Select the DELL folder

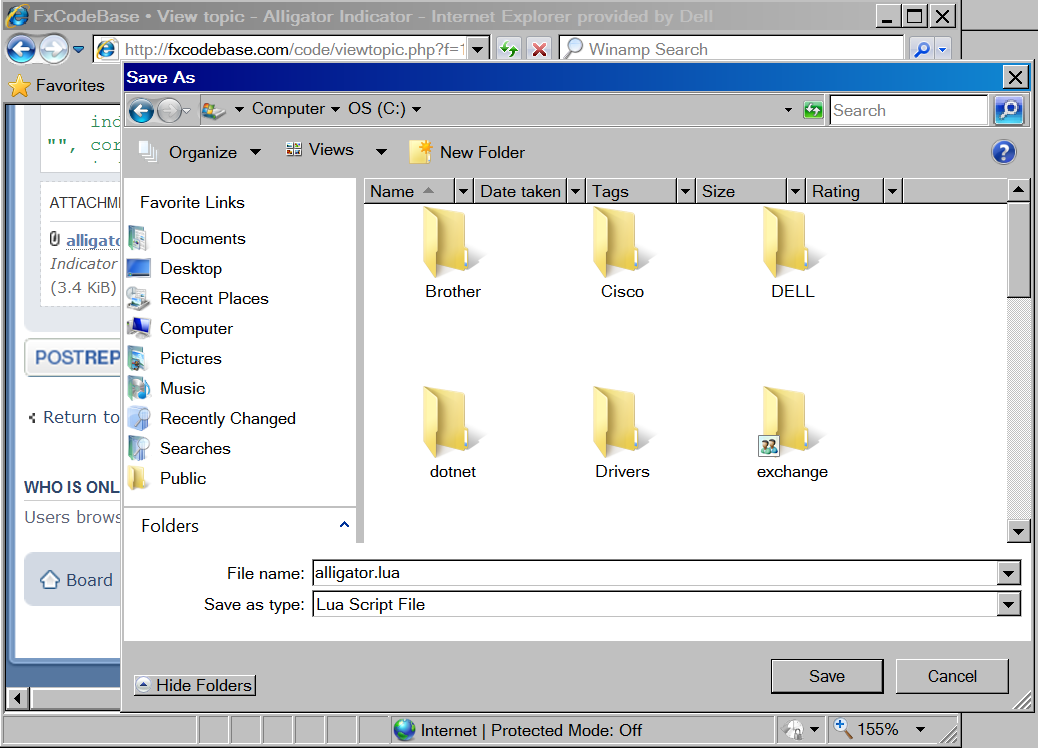pyautogui.click(x=792, y=253)
